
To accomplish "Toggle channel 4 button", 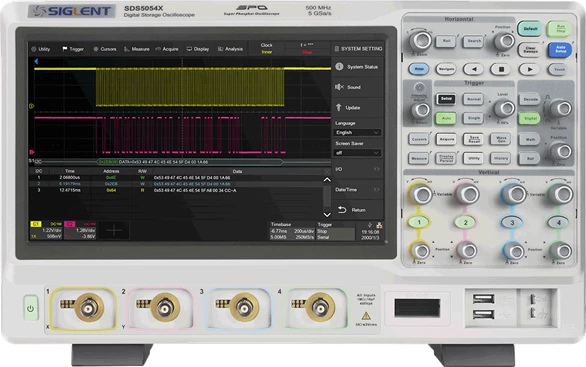I will (x=559, y=222).
